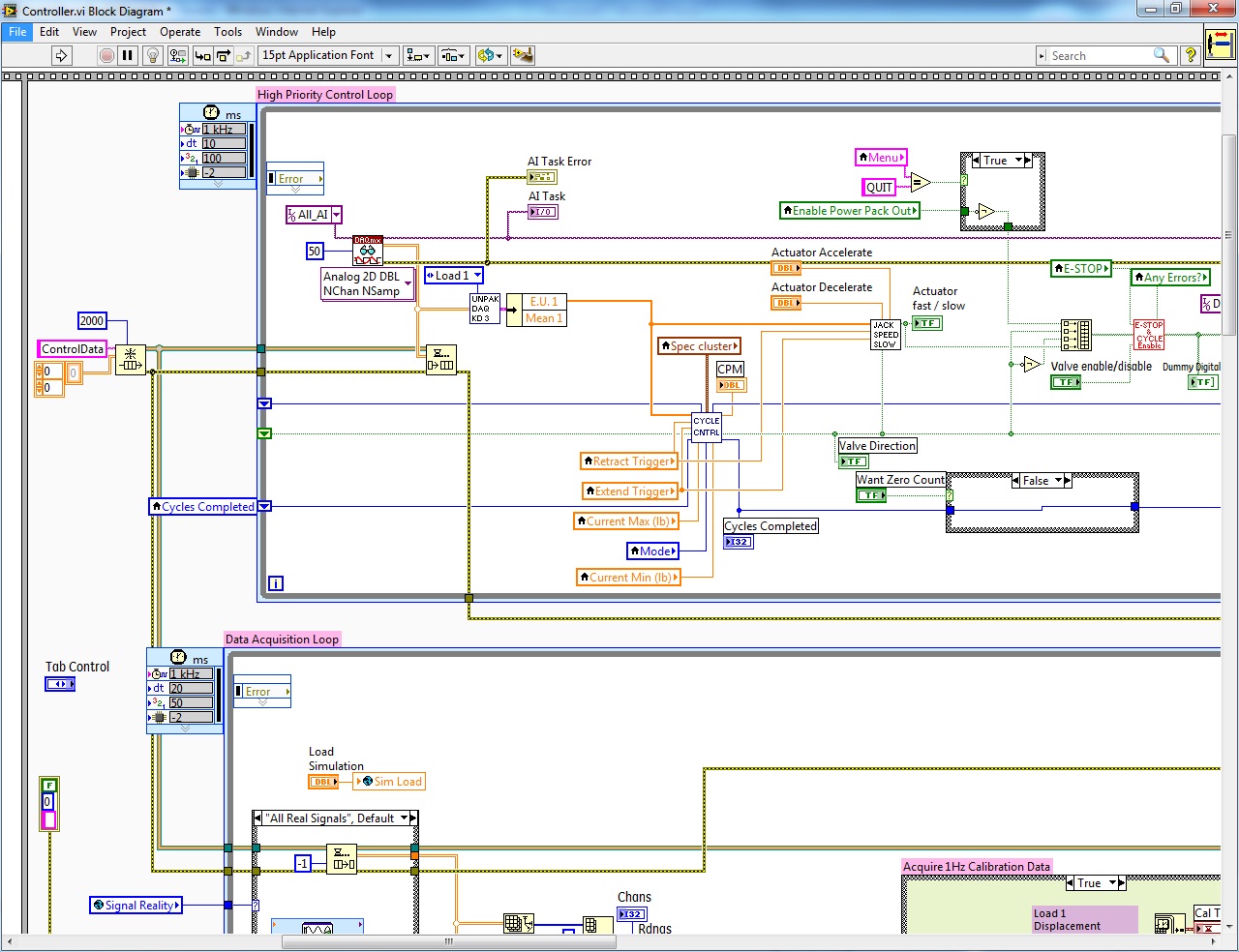Open the Edit menu

[x=49, y=32]
